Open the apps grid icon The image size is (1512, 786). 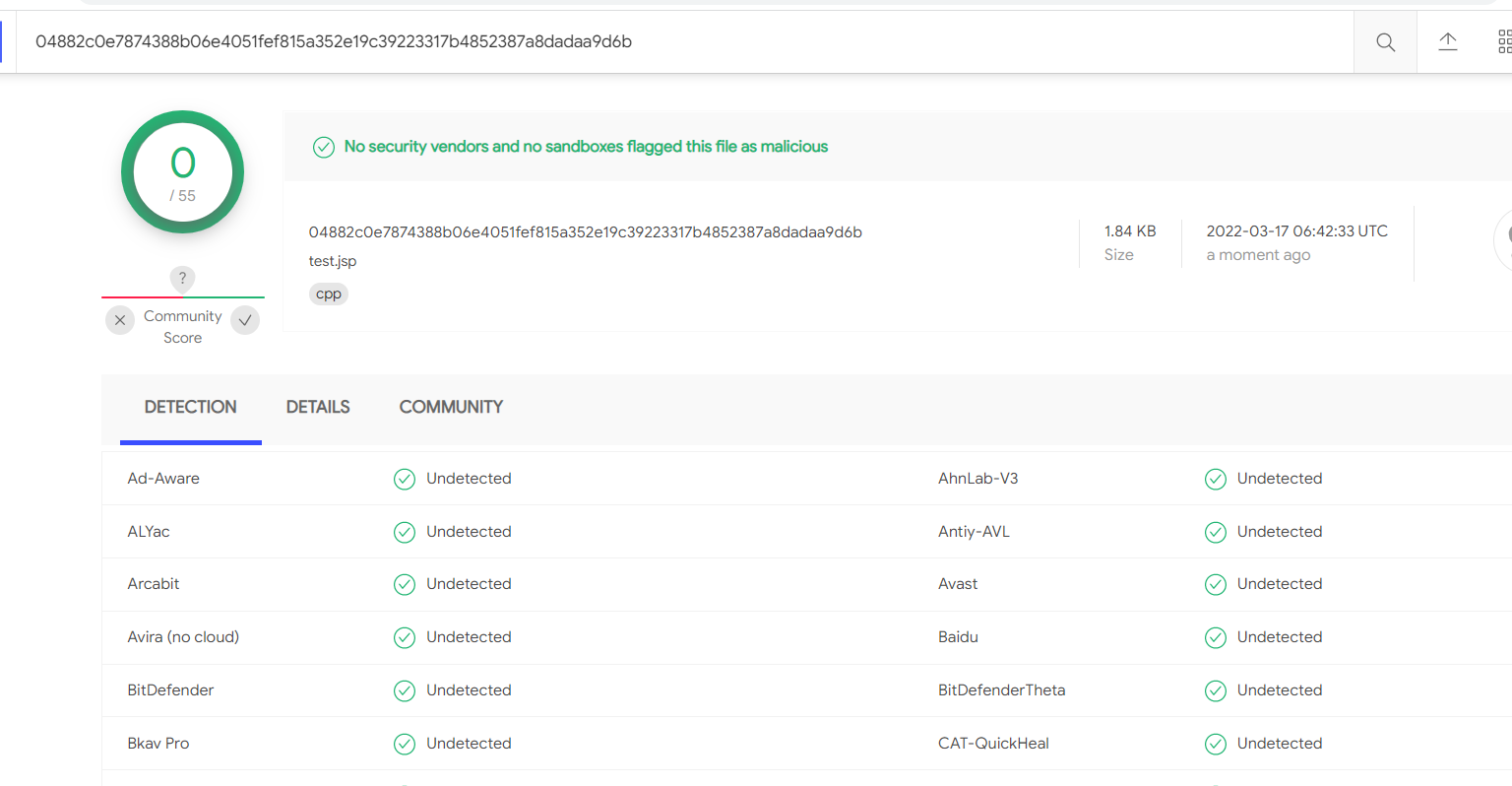(1504, 41)
